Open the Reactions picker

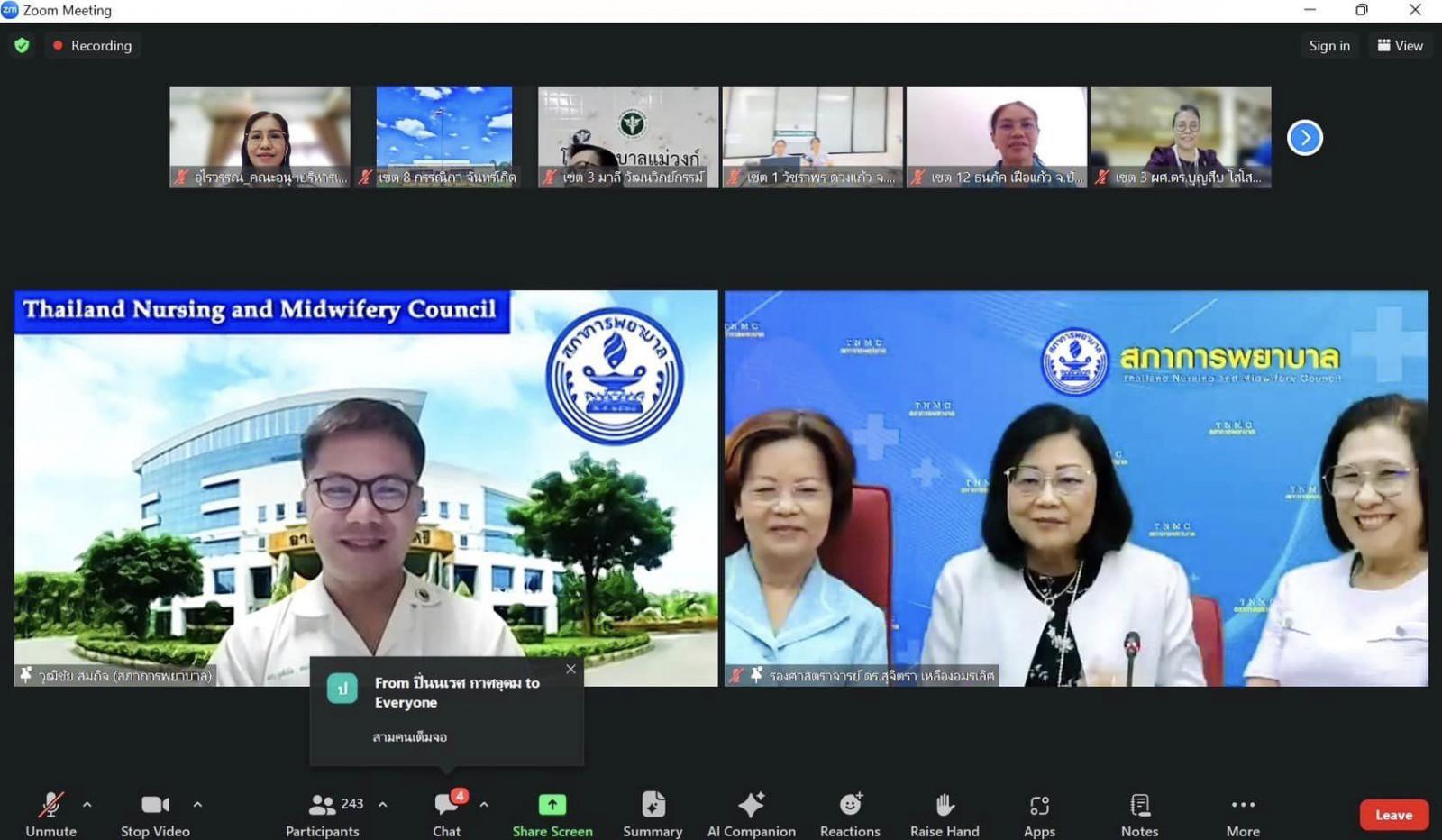click(850, 814)
